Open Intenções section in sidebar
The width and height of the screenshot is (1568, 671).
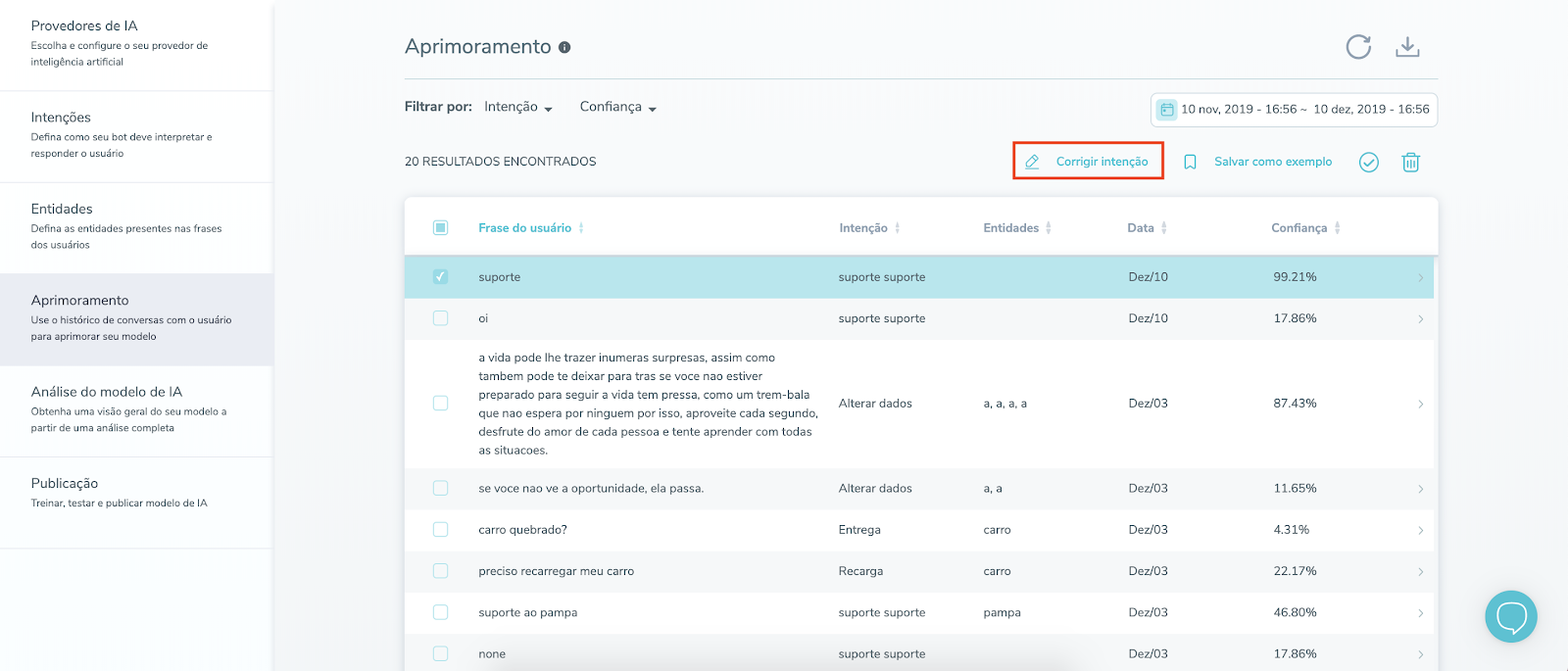point(136,137)
